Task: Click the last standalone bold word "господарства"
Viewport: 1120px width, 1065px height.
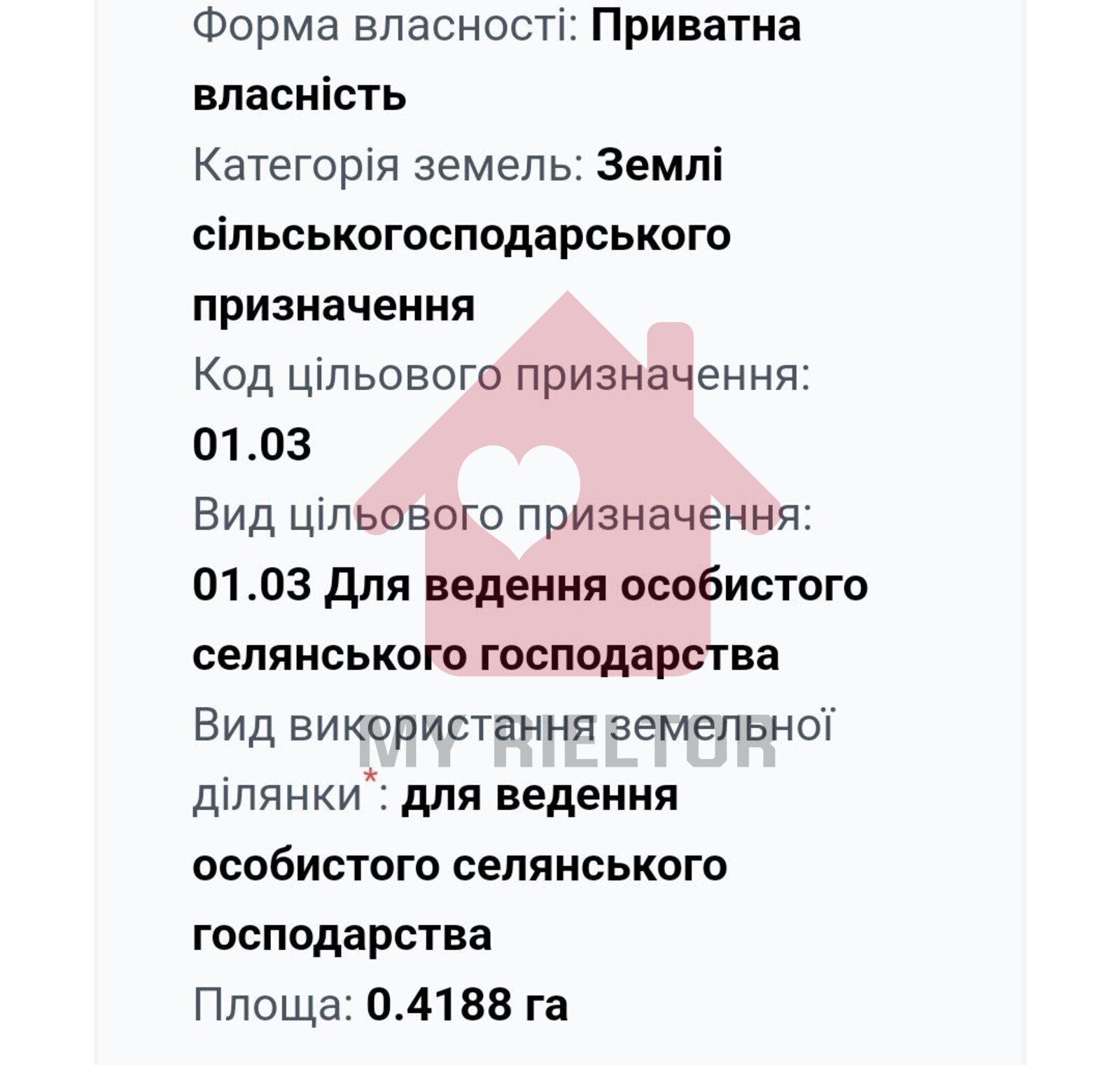Action: pyautogui.click(x=342, y=935)
